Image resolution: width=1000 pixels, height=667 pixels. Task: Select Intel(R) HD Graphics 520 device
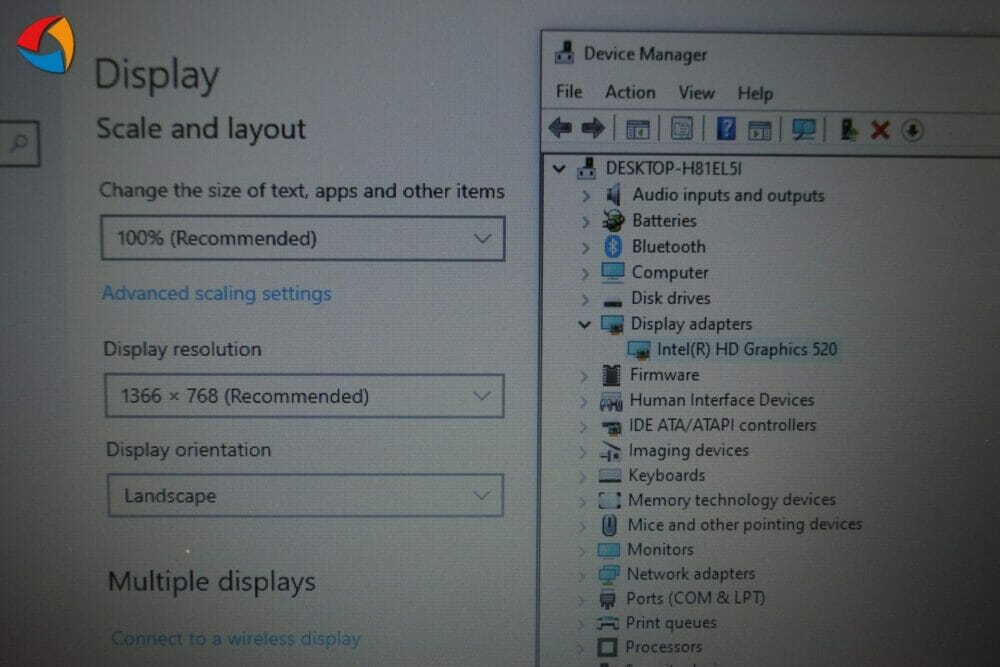coord(747,349)
